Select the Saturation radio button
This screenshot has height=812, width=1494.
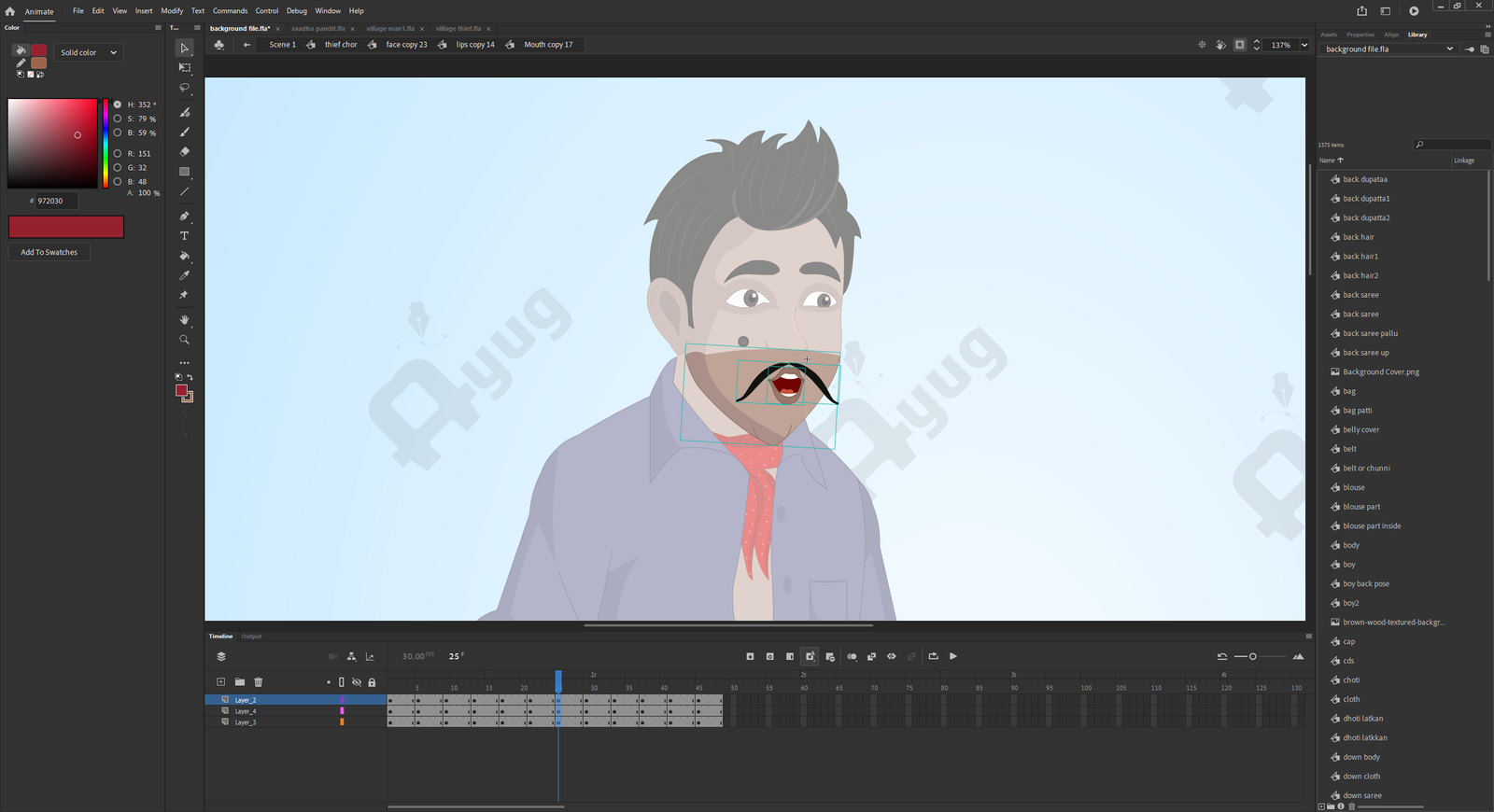(x=118, y=119)
